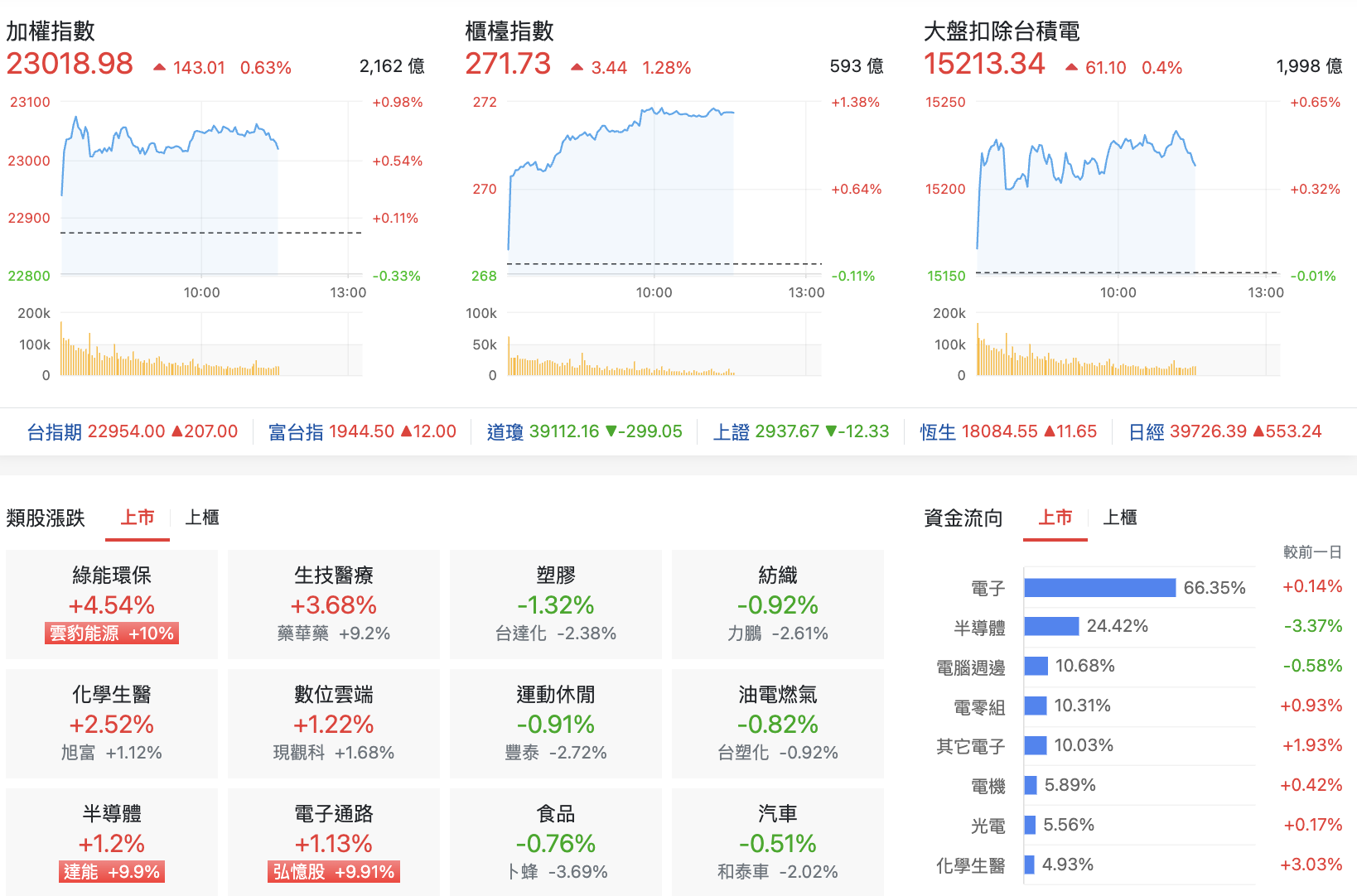This screenshot has height=896, width=1357.
Task: Open the 道瓊 index ticker link
Action: 585,431
